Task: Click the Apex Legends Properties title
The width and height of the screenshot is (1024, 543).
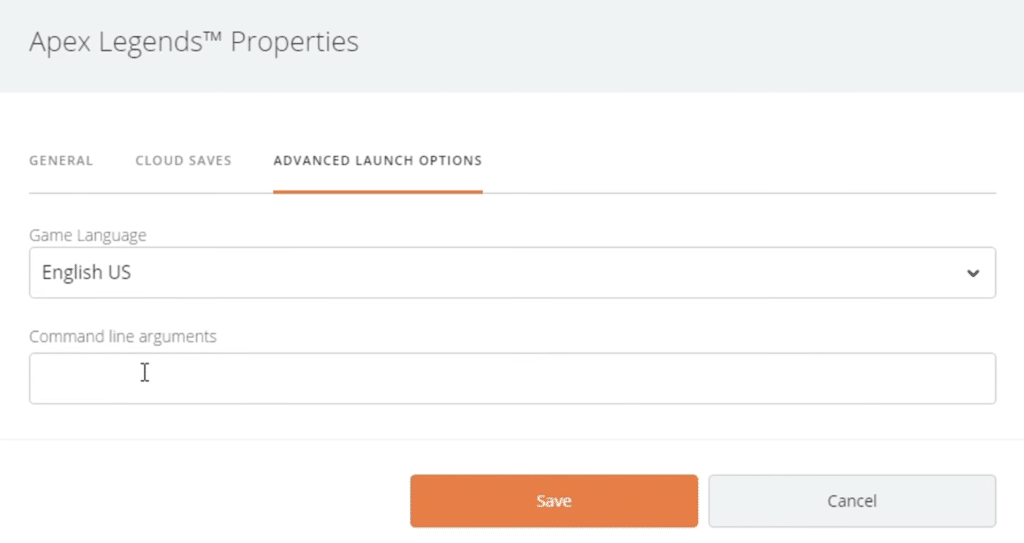Action: pos(194,42)
